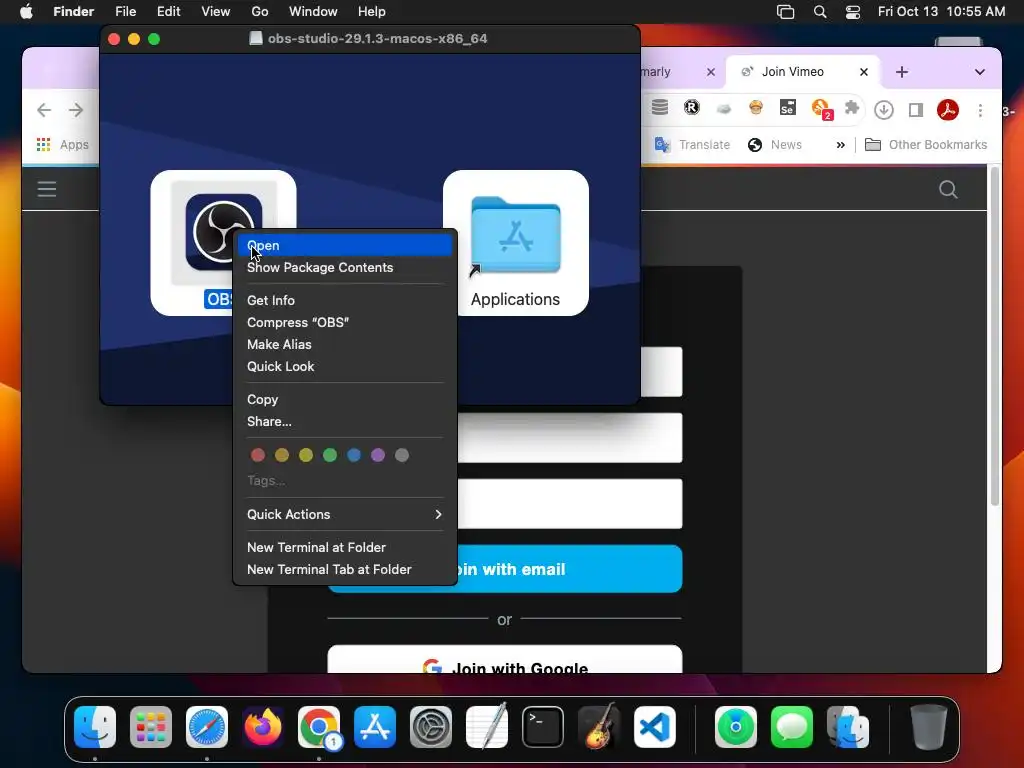The image size is (1024, 768).
Task: Open the Window menu
Action: click(313, 12)
